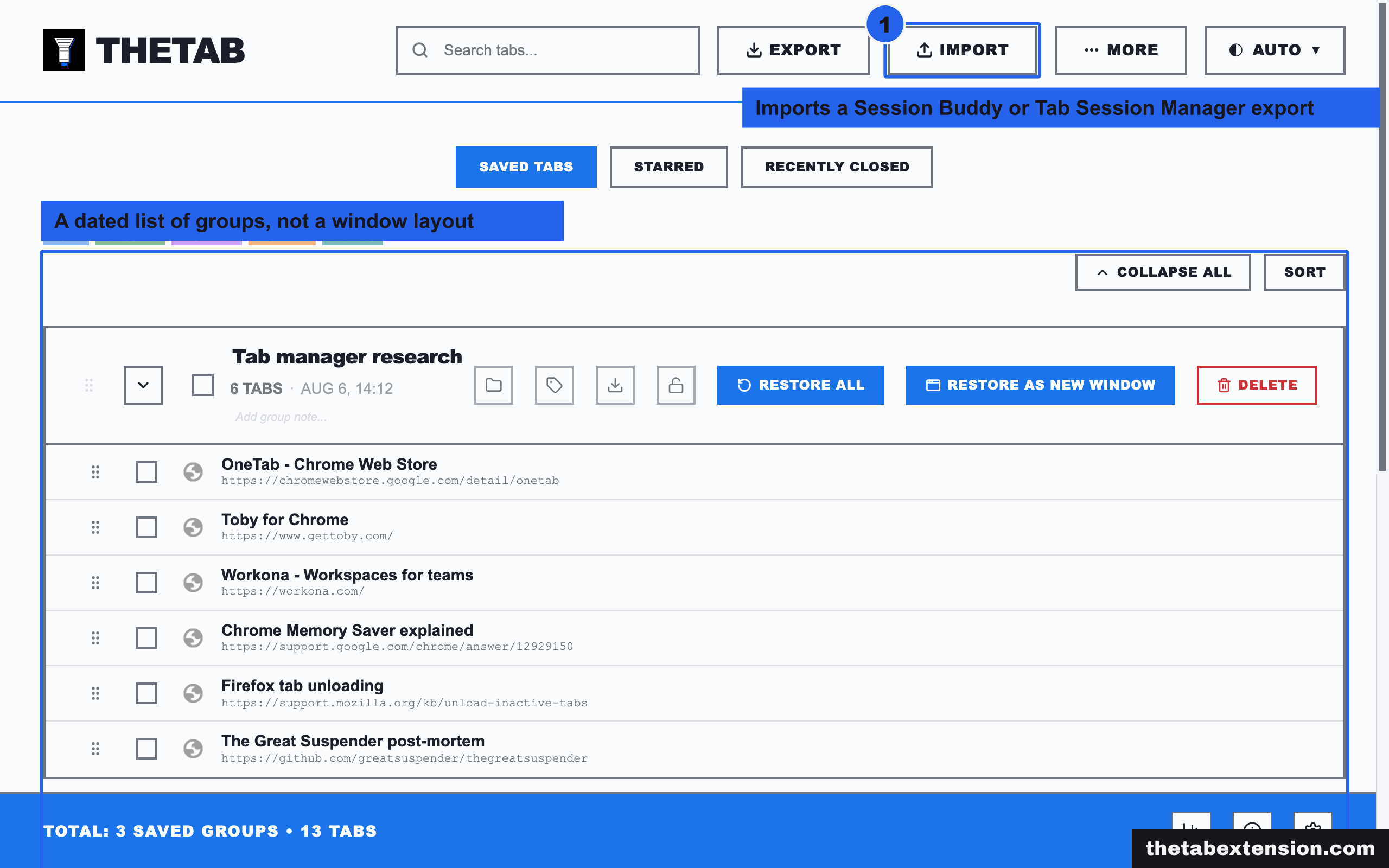
Task: Switch to the Starred tab
Action: point(668,167)
